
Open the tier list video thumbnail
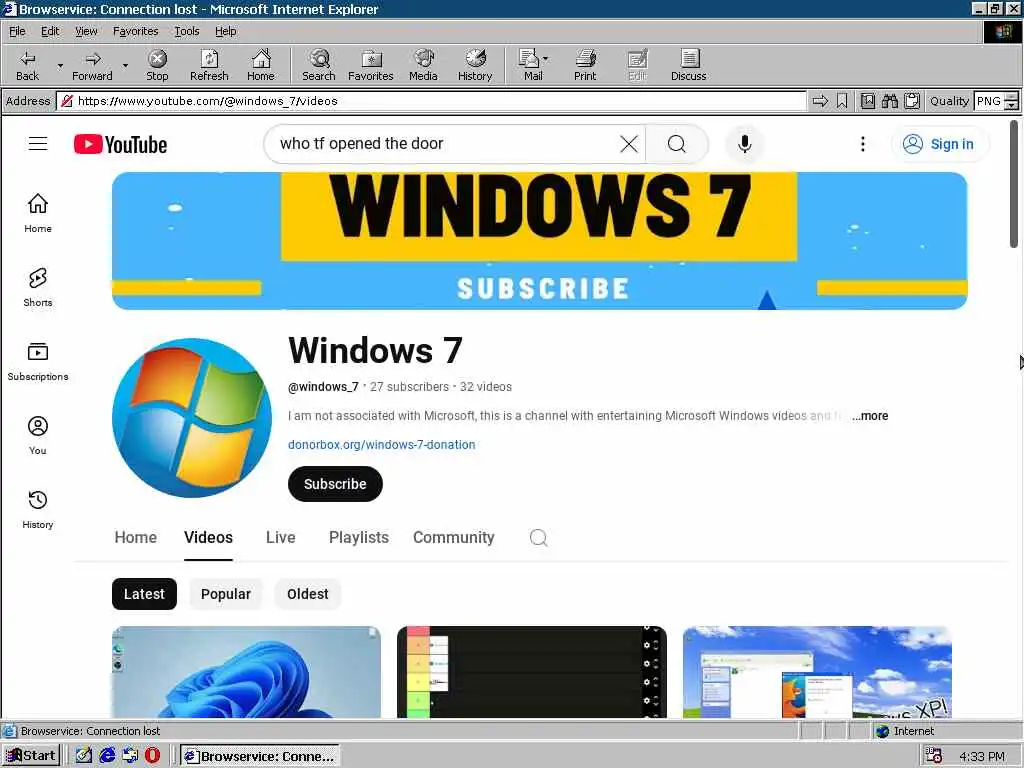tap(532, 672)
